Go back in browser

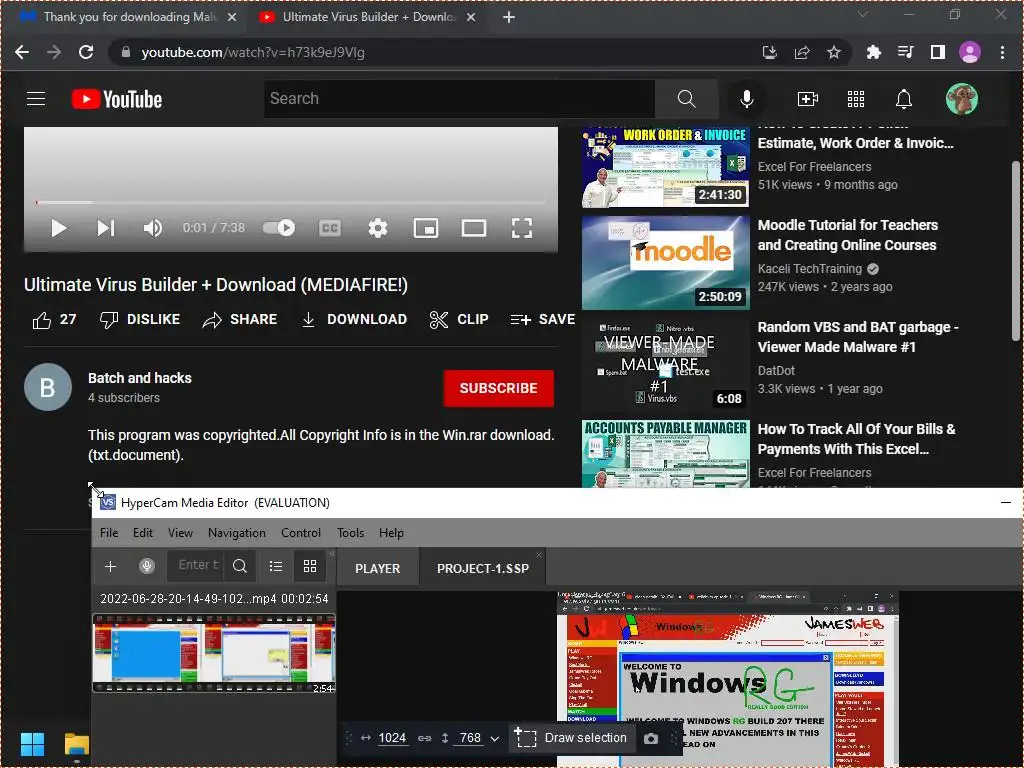(x=22, y=52)
